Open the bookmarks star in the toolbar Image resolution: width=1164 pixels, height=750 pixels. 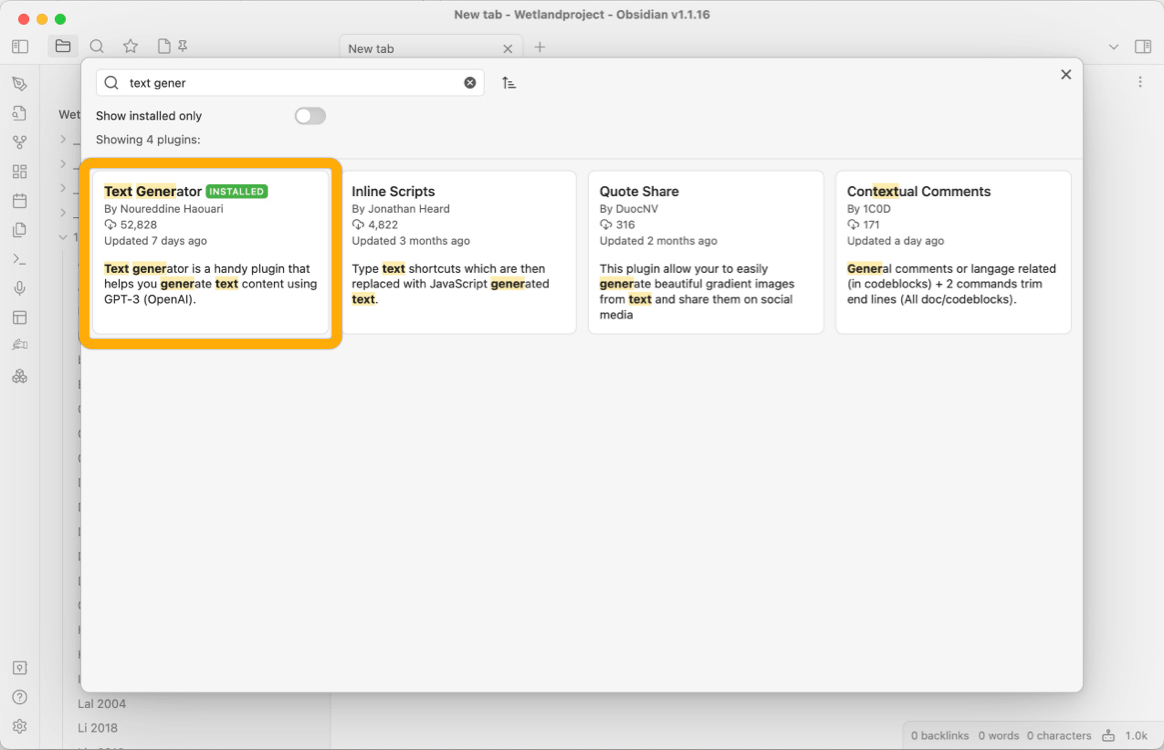pyautogui.click(x=130, y=46)
